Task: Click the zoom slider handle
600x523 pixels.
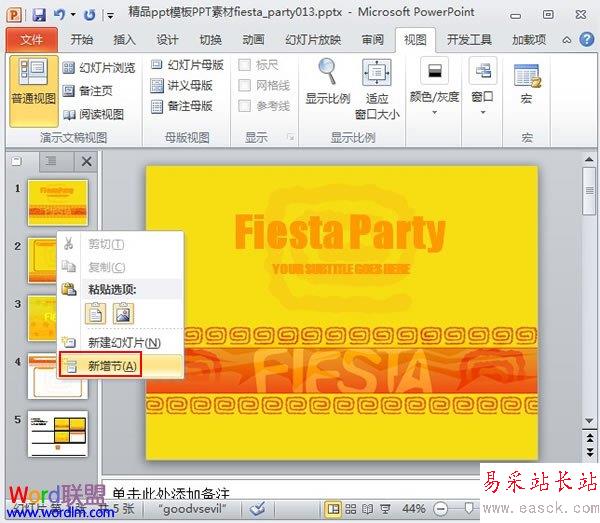Action: (x=469, y=508)
